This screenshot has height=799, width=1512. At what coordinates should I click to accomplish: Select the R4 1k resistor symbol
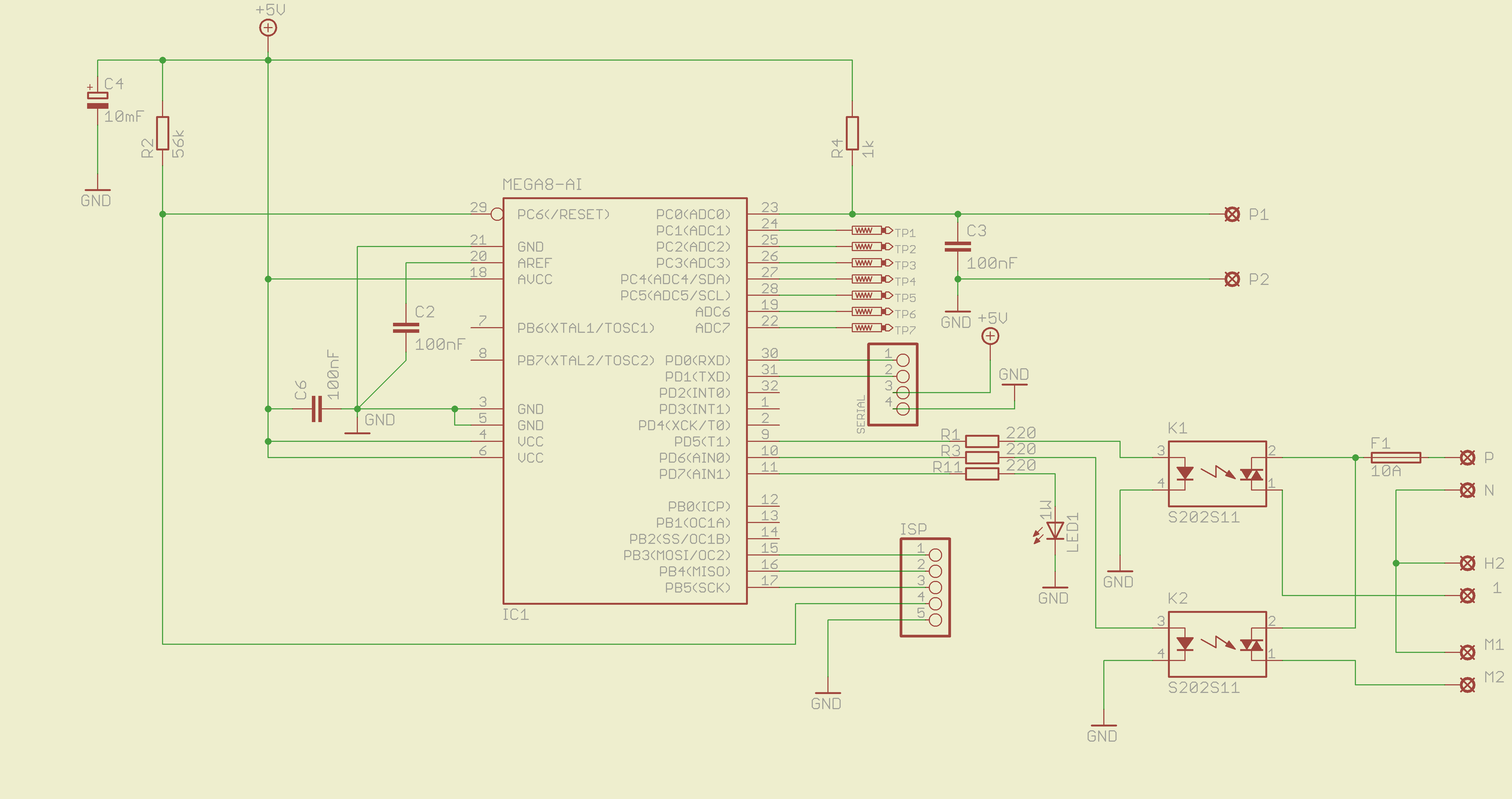point(852,133)
